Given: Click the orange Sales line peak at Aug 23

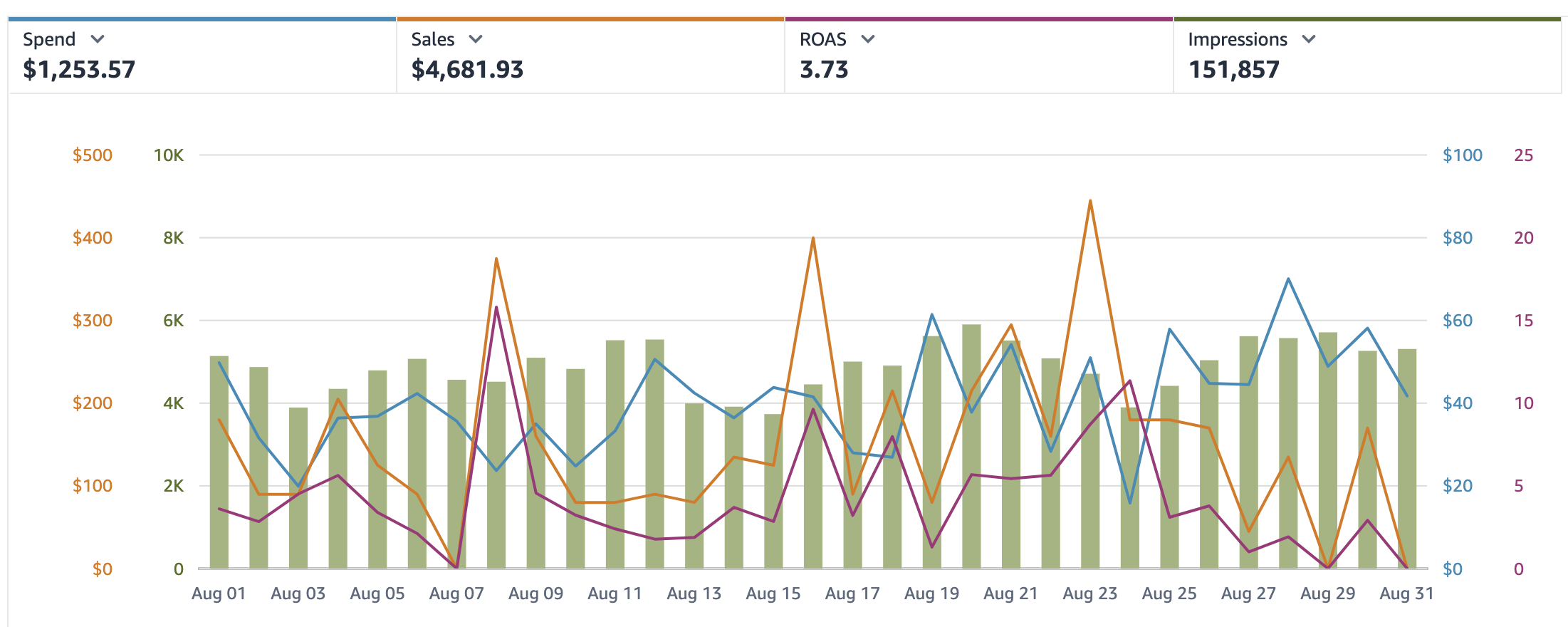Looking at the screenshot, I should pos(1090,202).
